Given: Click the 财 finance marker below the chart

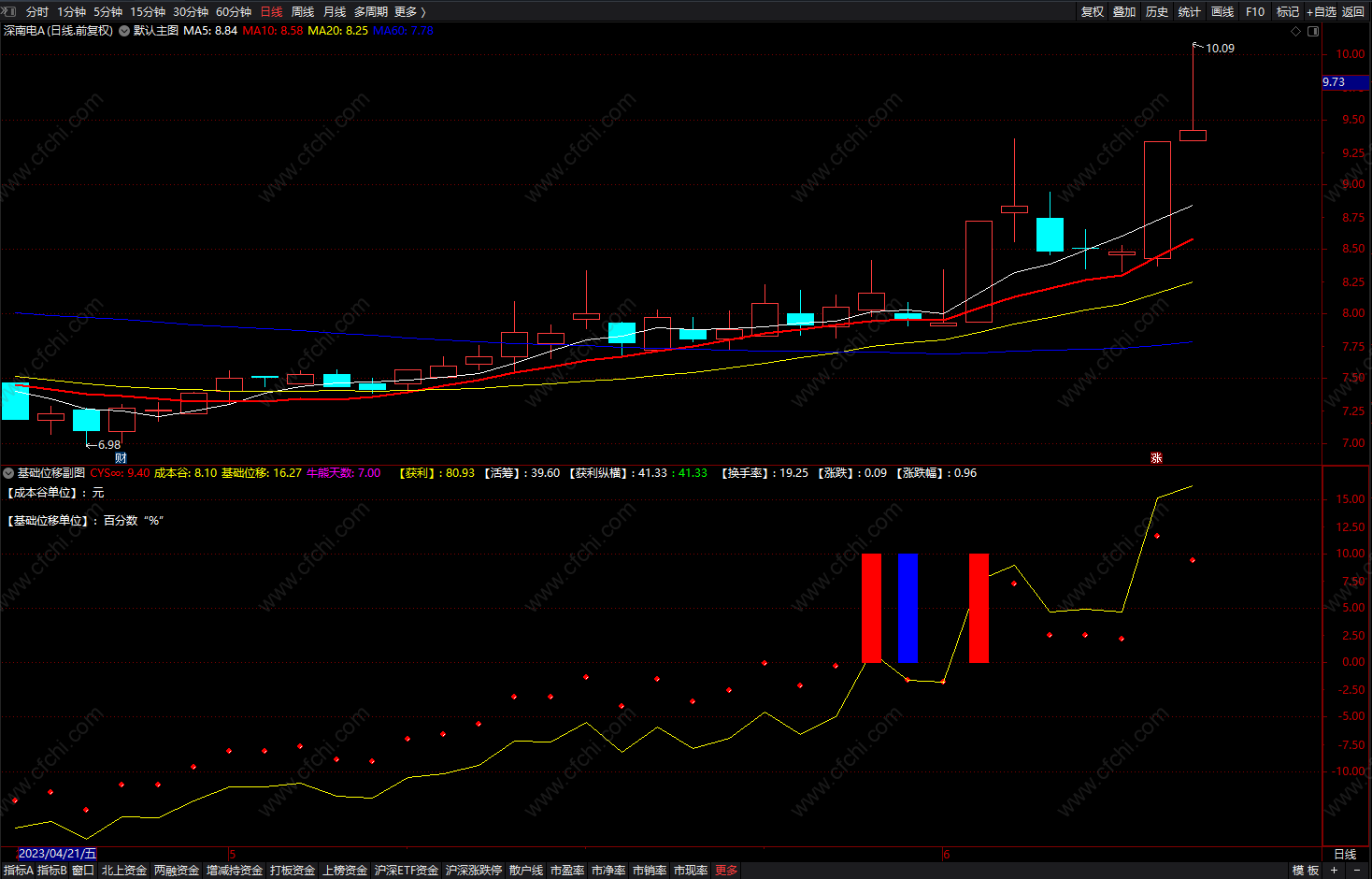Looking at the screenshot, I should 121,458.
